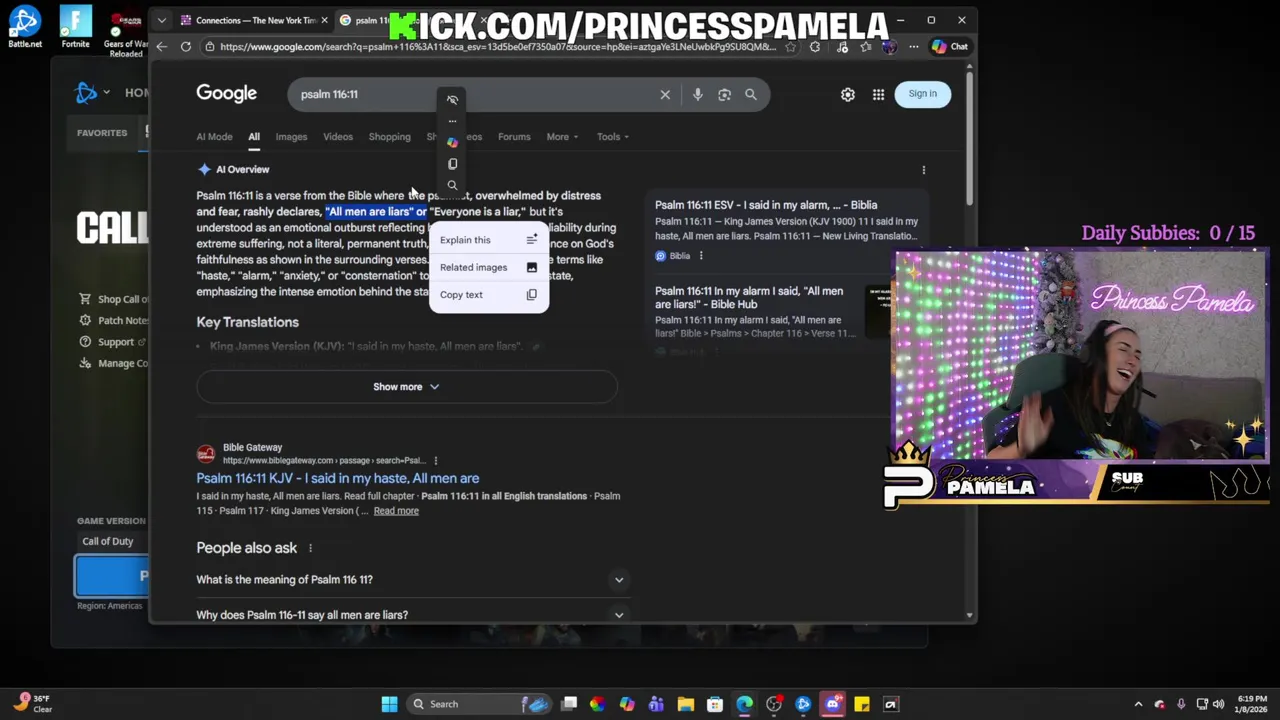This screenshot has height=720, width=1280.
Task: Open the Game Version 'Call of Duty' dropdown
Action: click(x=113, y=541)
